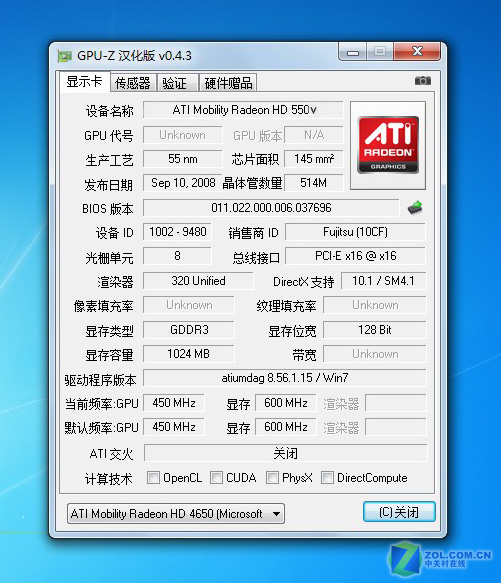Open the graphics card selection dropdown
This screenshot has height=583, width=501.
tap(176, 513)
